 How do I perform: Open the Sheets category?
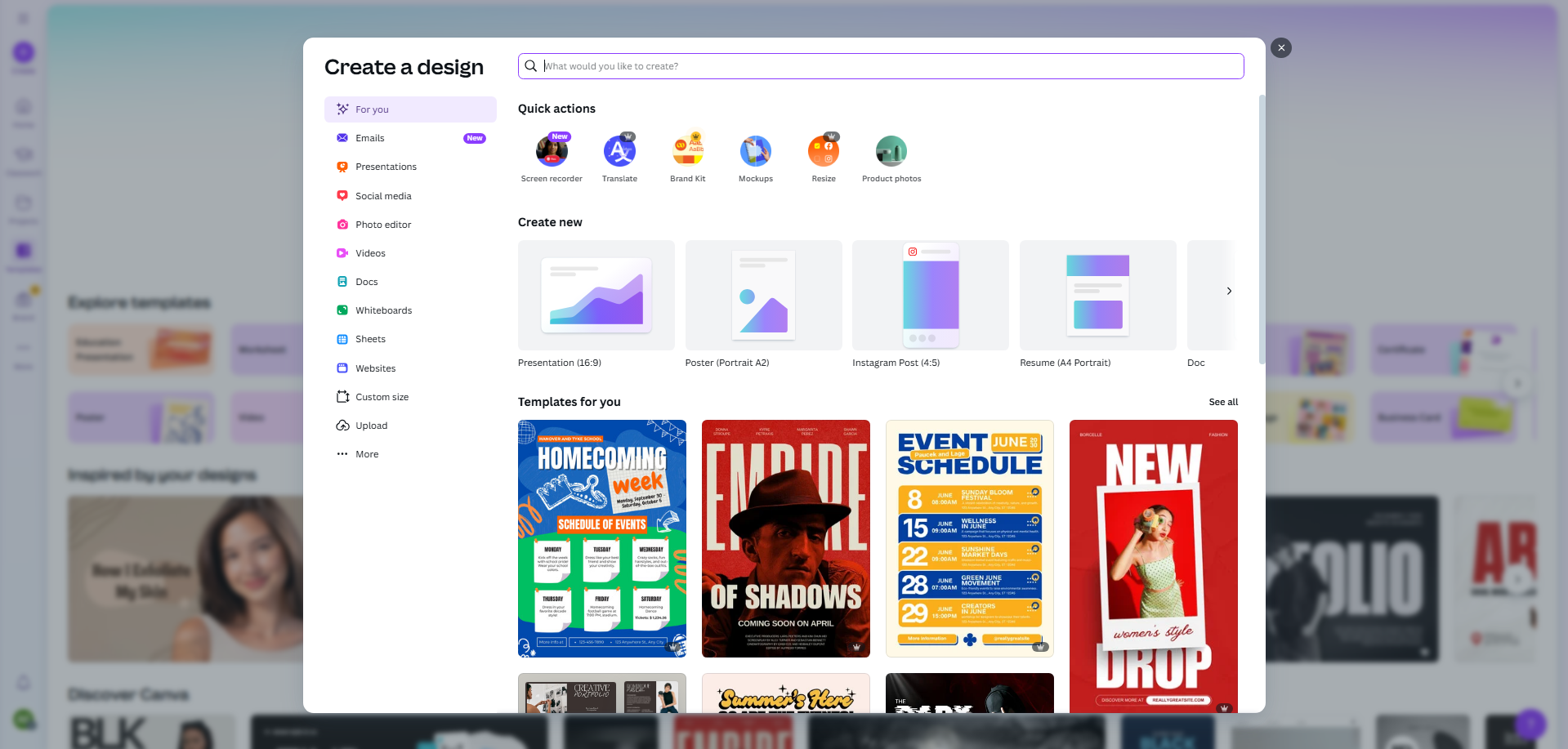(x=410, y=339)
